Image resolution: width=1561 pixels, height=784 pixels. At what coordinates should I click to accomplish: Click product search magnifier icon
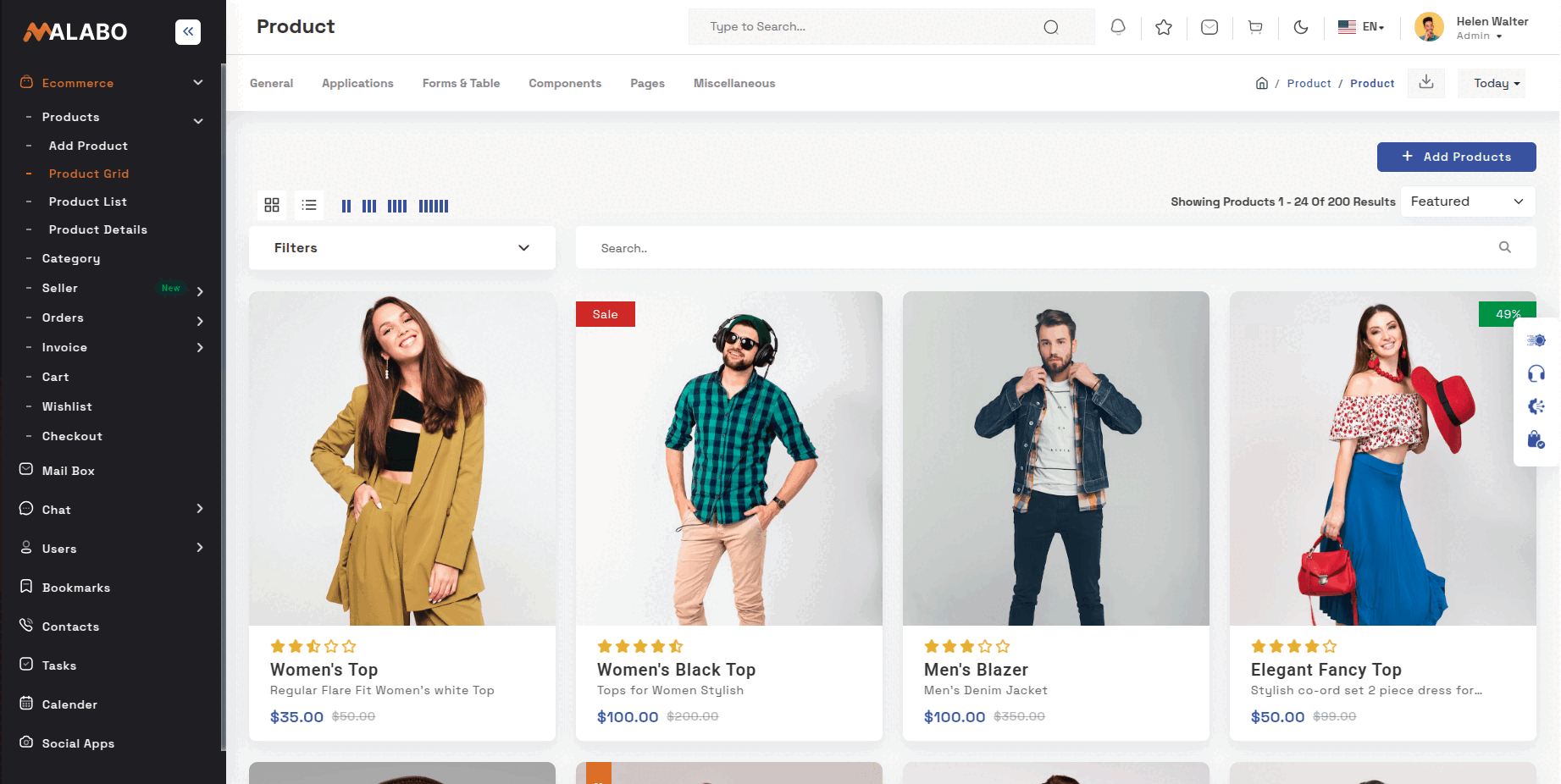1505,247
